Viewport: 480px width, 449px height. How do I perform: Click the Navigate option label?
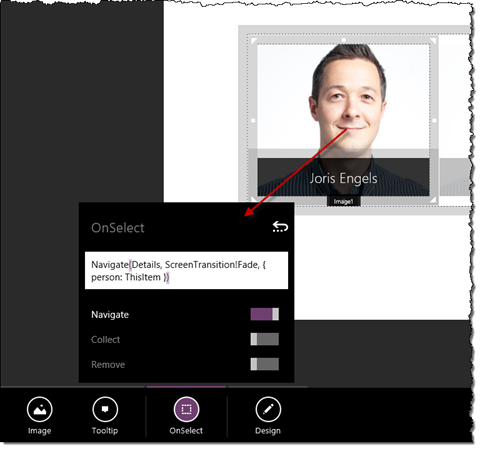pyautogui.click(x=110, y=315)
